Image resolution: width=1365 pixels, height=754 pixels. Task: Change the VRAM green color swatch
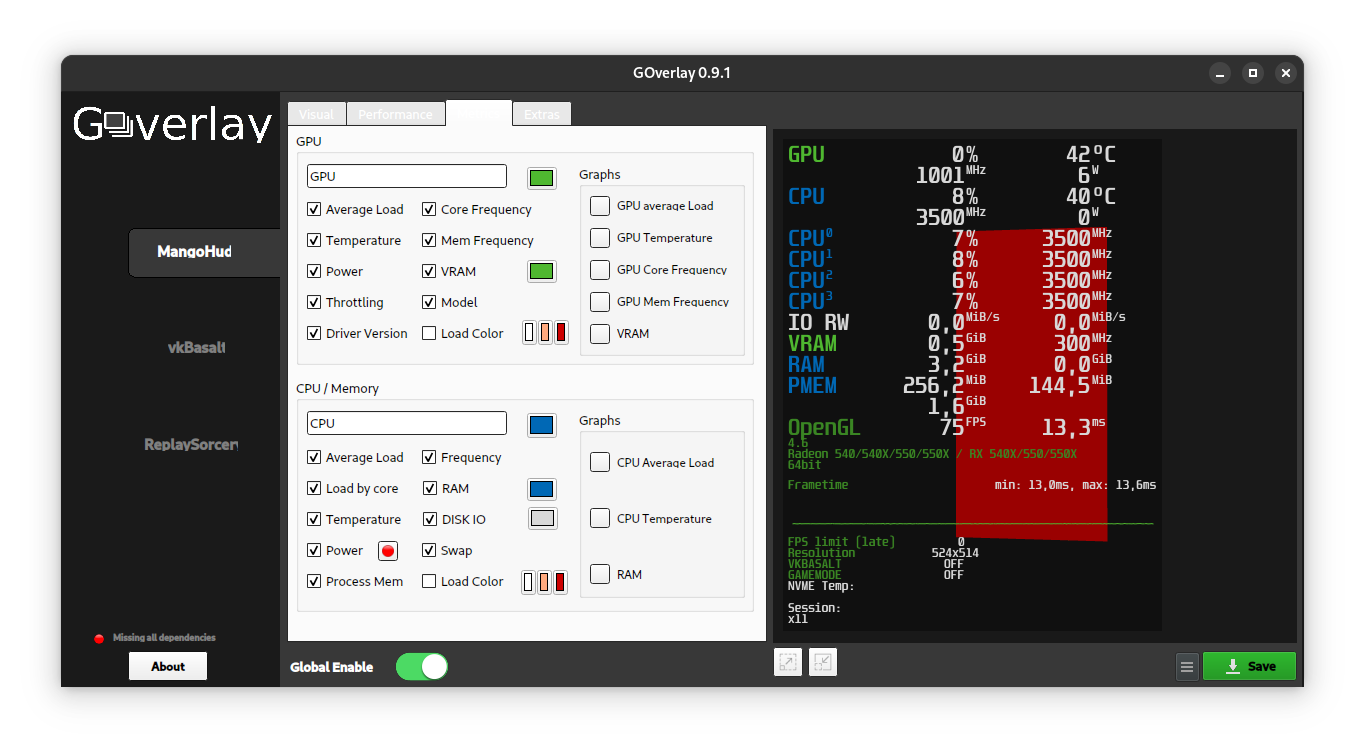click(542, 271)
